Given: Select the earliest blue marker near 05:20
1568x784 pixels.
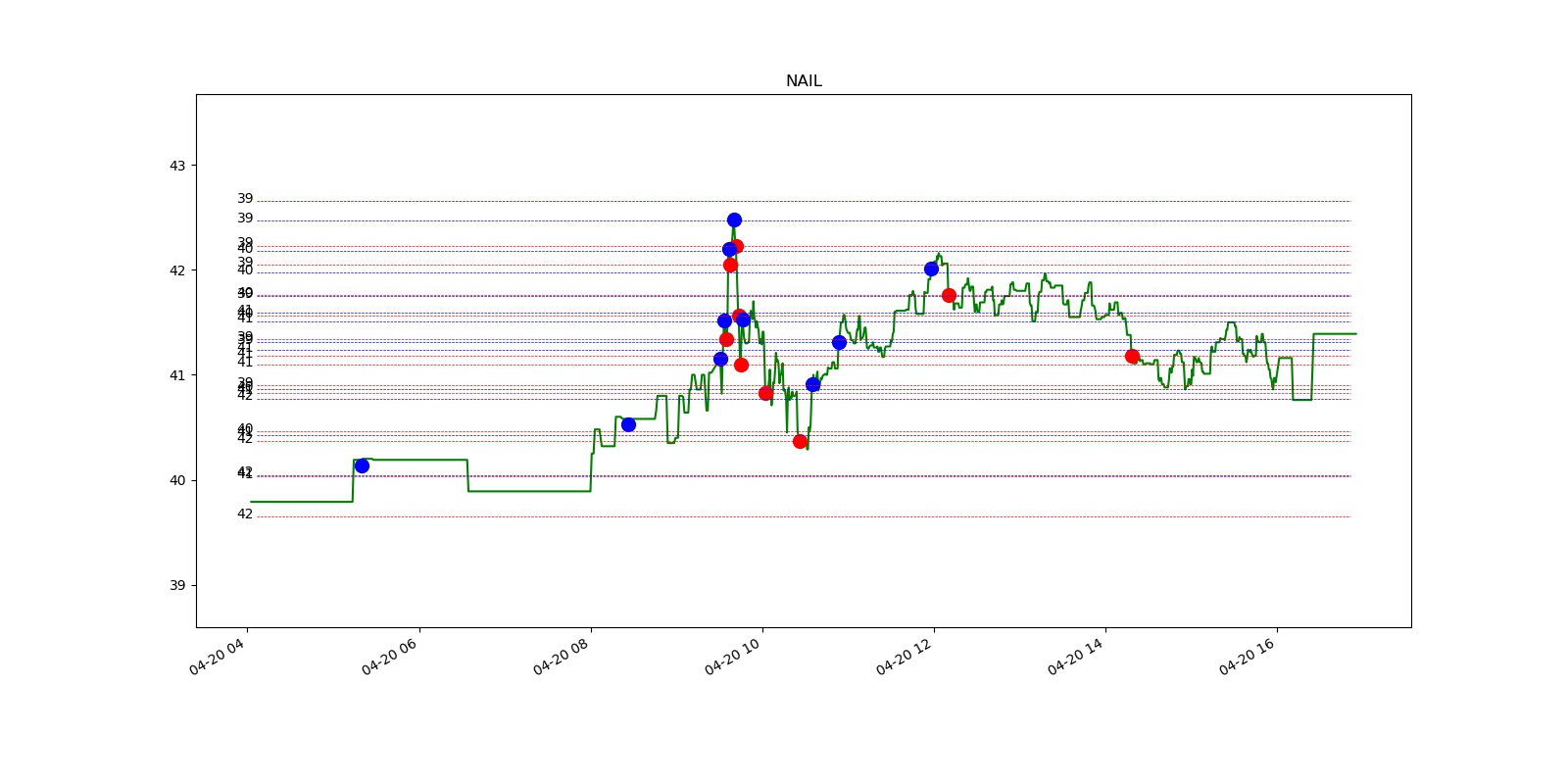Looking at the screenshot, I should pyautogui.click(x=362, y=465).
